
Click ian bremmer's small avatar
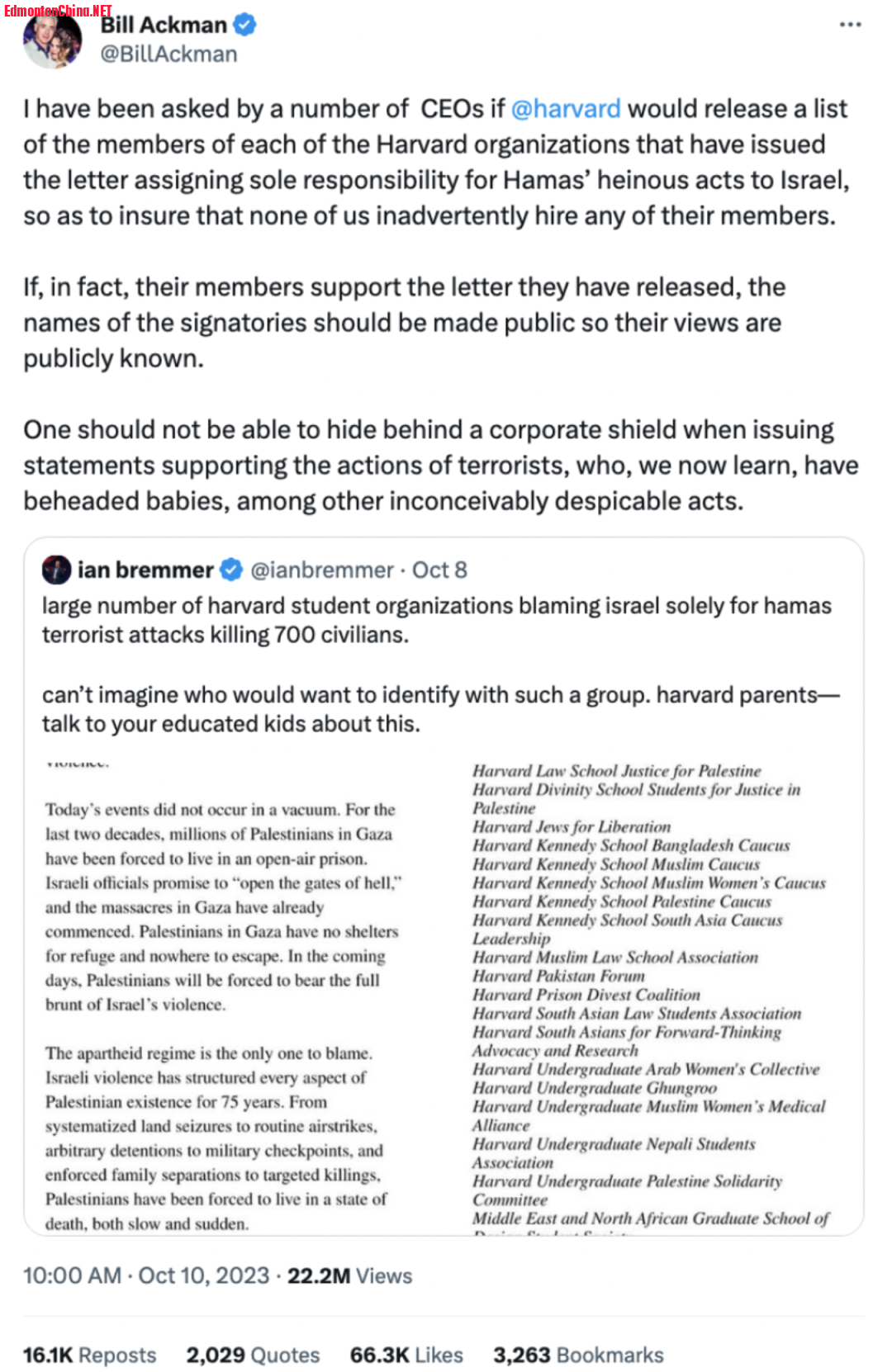tap(57, 570)
